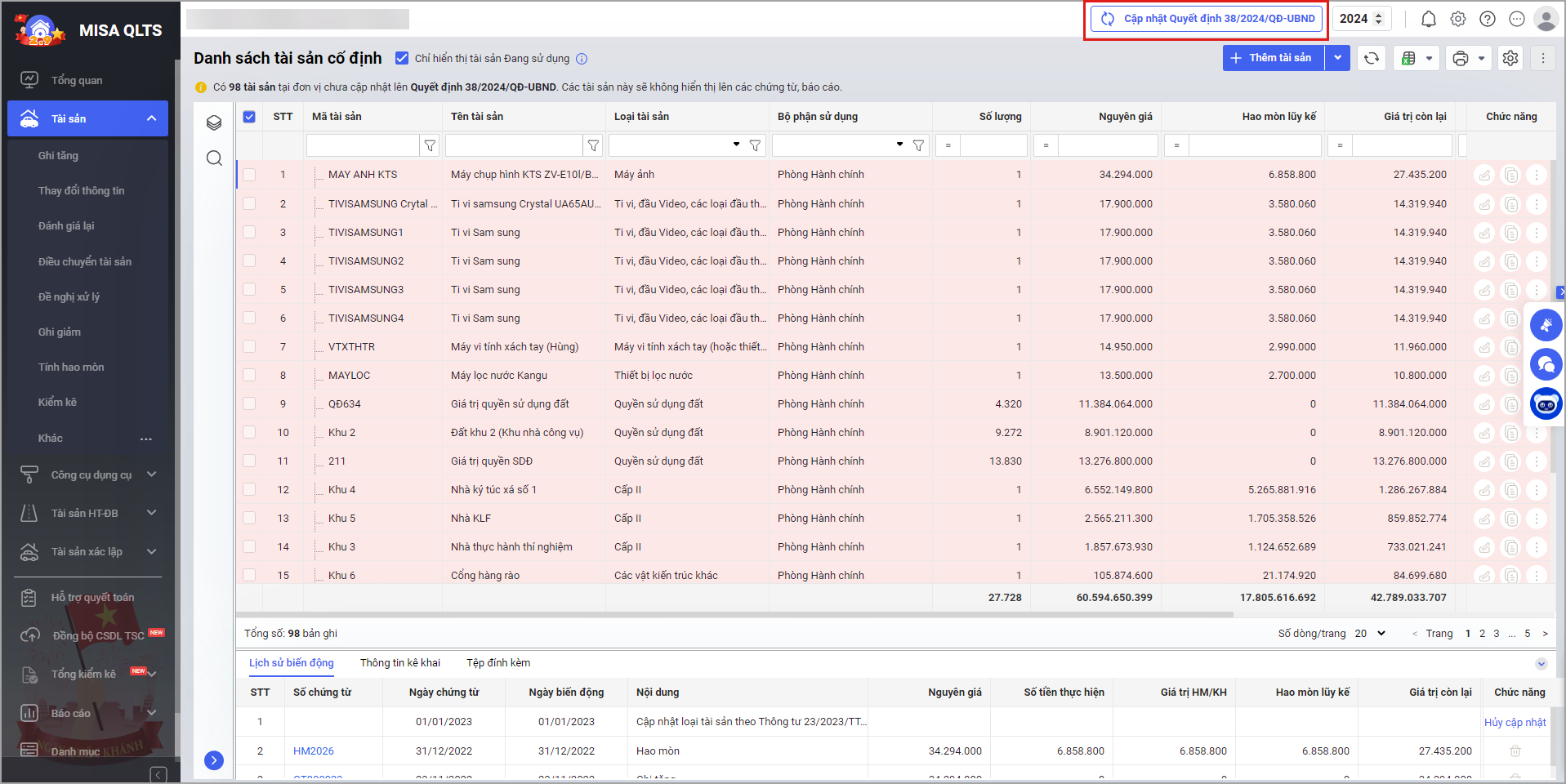Check the box for TIVISAMSUNG1 row
The height and width of the screenshot is (784, 1566).
[249, 233]
